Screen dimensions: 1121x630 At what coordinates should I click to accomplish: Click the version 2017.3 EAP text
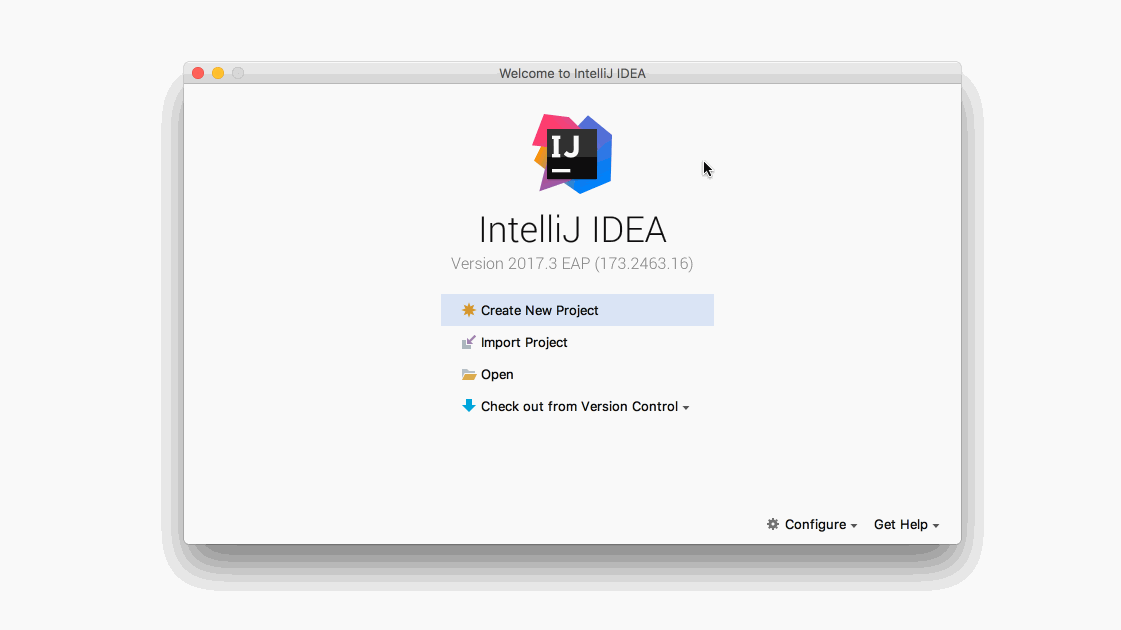[x=572, y=264]
